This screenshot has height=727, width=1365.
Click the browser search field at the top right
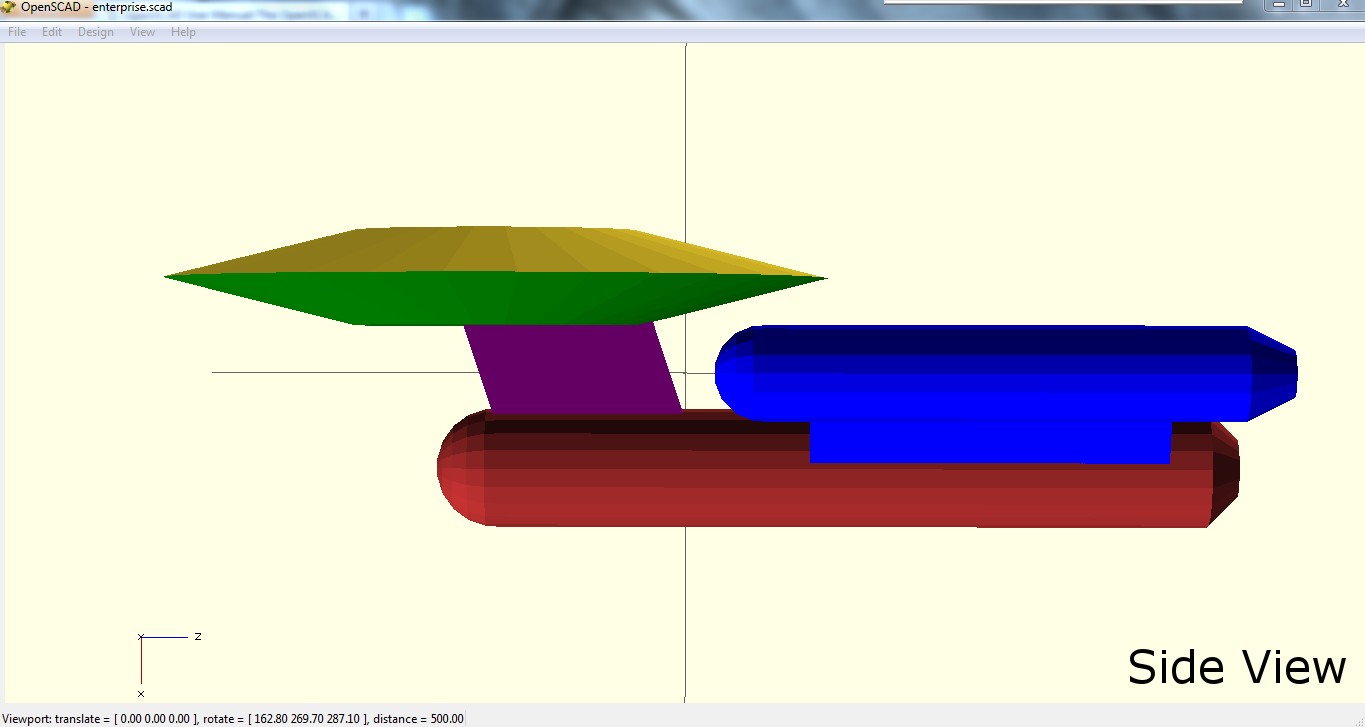[1060, 5]
